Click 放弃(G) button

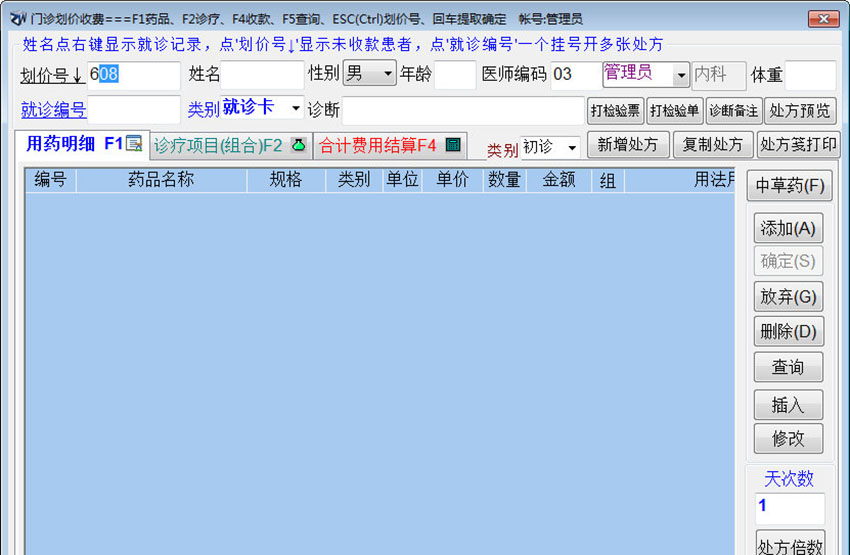[788, 296]
